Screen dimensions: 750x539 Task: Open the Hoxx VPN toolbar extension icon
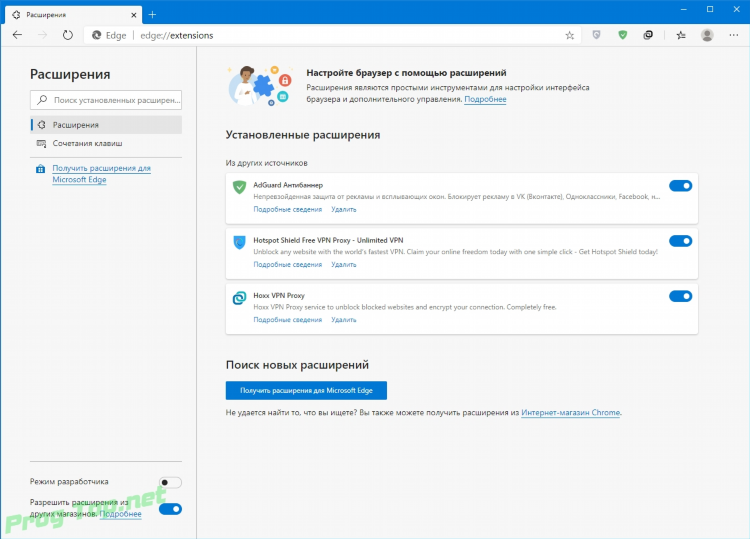(x=648, y=35)
